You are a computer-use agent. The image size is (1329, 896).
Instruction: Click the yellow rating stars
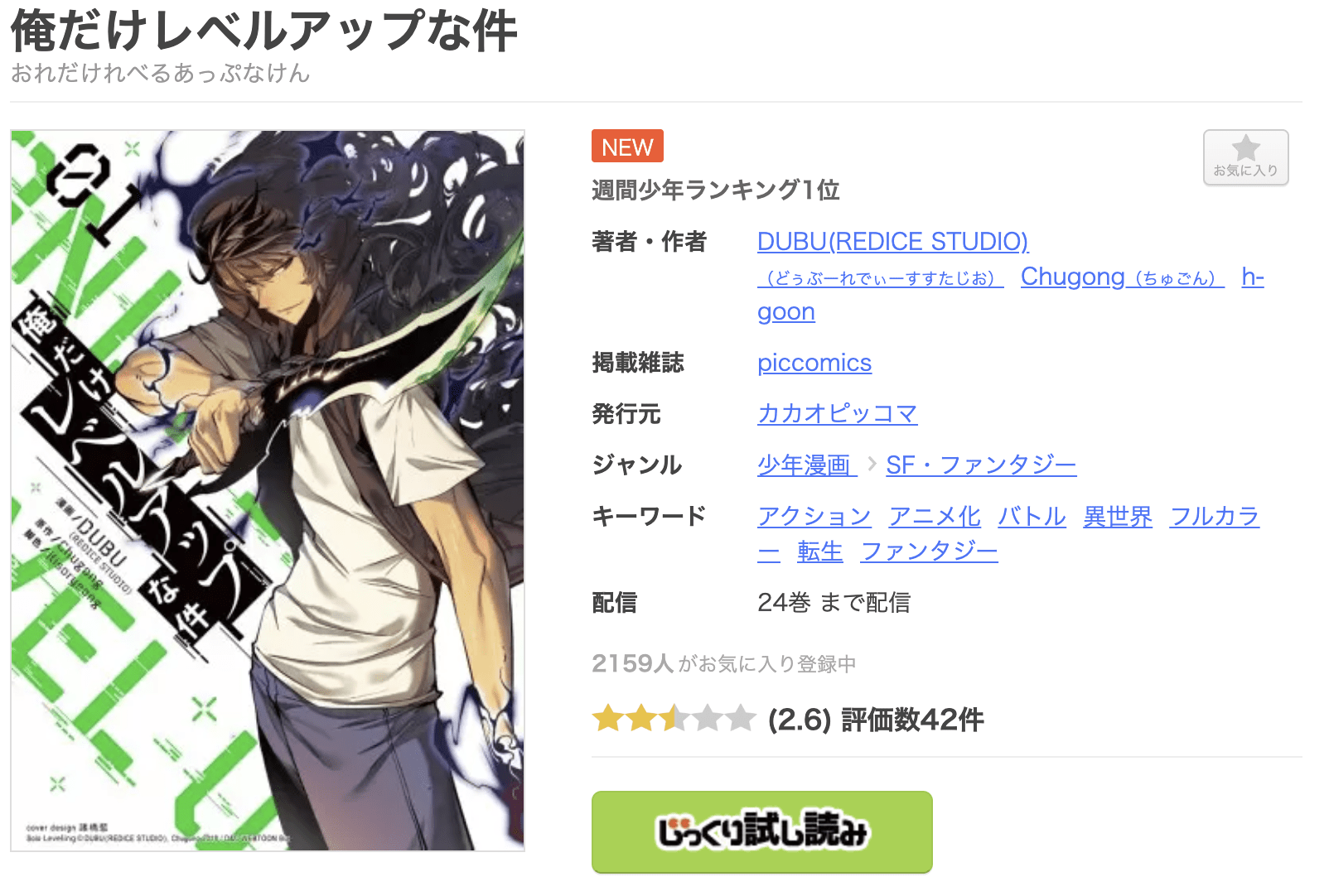674,719
